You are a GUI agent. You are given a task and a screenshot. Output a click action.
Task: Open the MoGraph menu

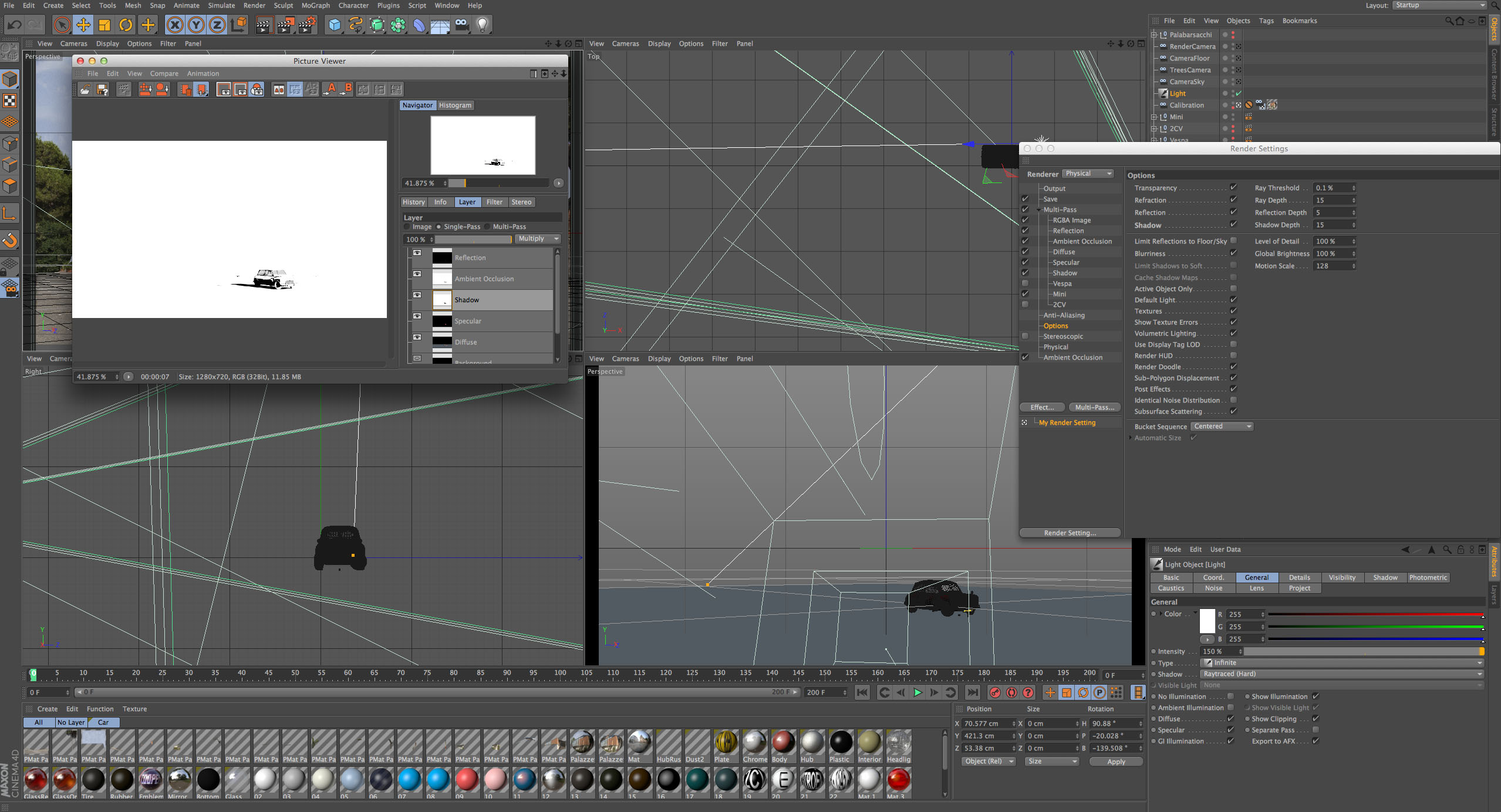coord(315,5)
